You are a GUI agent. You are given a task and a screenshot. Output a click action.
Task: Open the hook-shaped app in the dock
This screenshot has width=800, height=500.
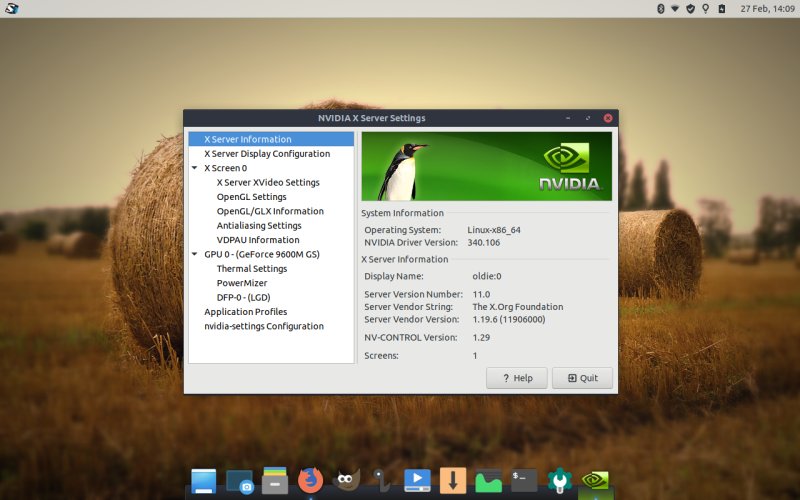(x=382, y=481)
